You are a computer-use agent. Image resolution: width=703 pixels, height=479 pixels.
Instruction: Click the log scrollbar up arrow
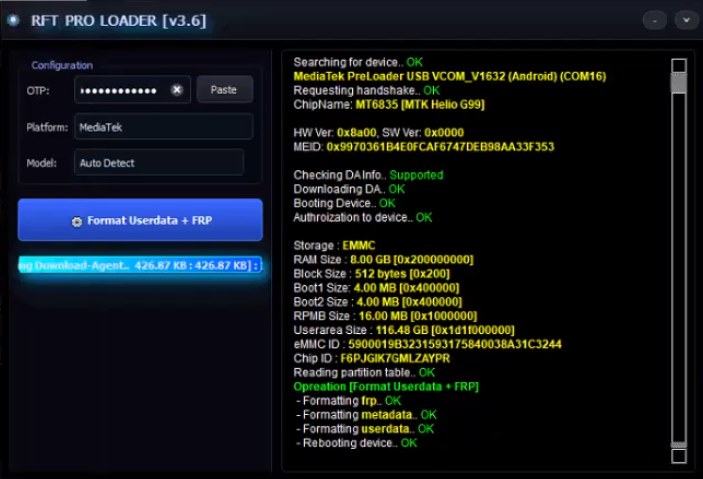pos(679,65)
